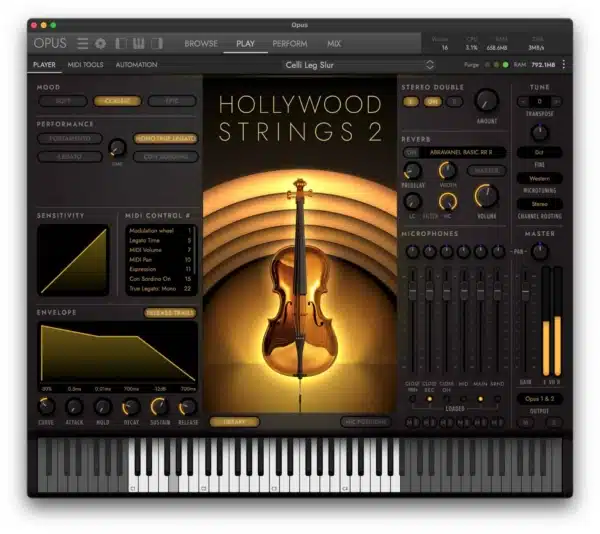Click the reverb Predelay knob
Image resolution: width=600 pixels, height=534 pixels.
412,171
